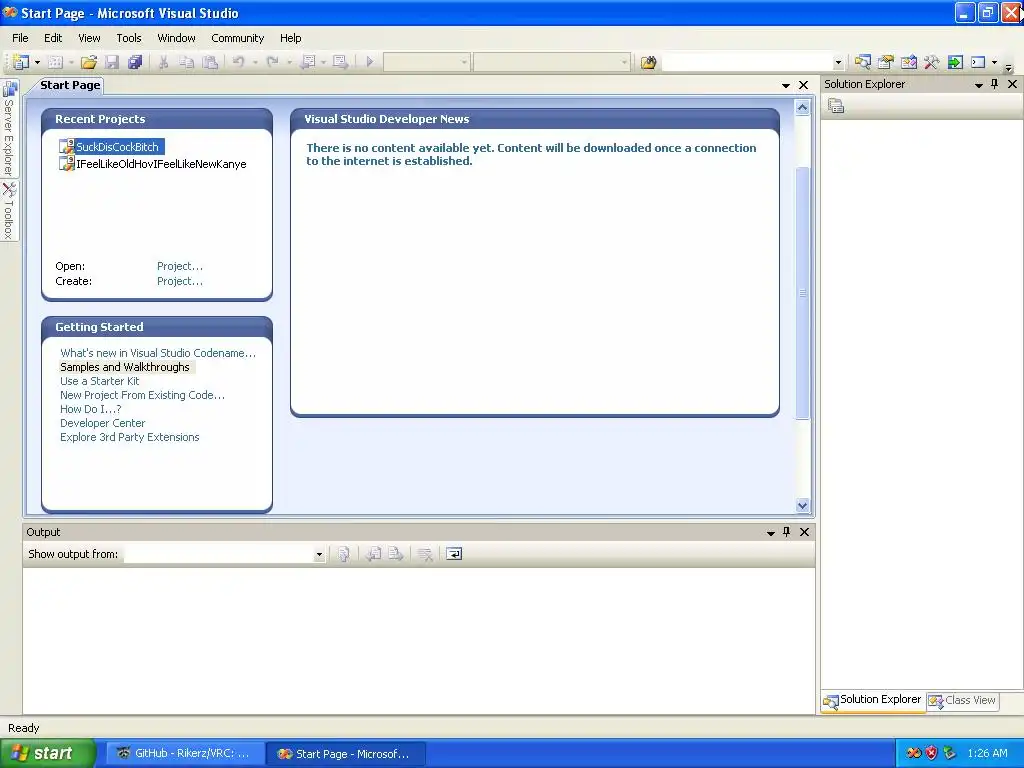Open the Find combo box dropdown arrow
This screenshot has width=1024, height=768.
(839, 63)
